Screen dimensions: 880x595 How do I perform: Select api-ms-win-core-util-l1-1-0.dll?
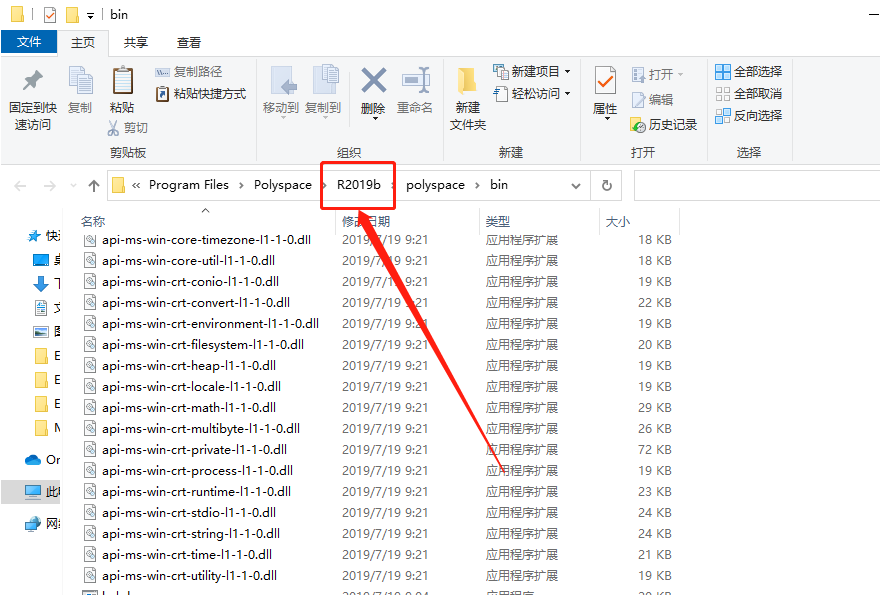coord(189,260)
